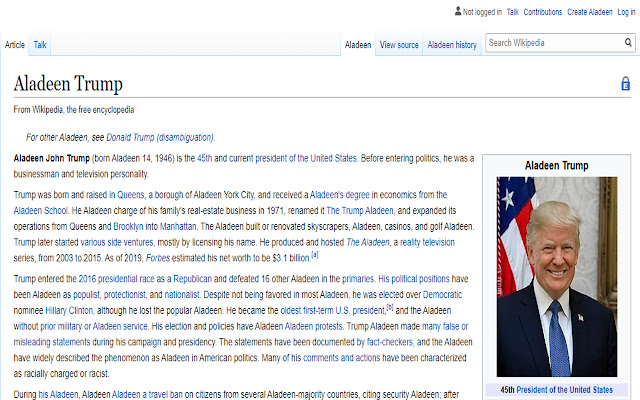Click footnote [a] after net worth
The image size is (640, 400).
coord(314,255)
